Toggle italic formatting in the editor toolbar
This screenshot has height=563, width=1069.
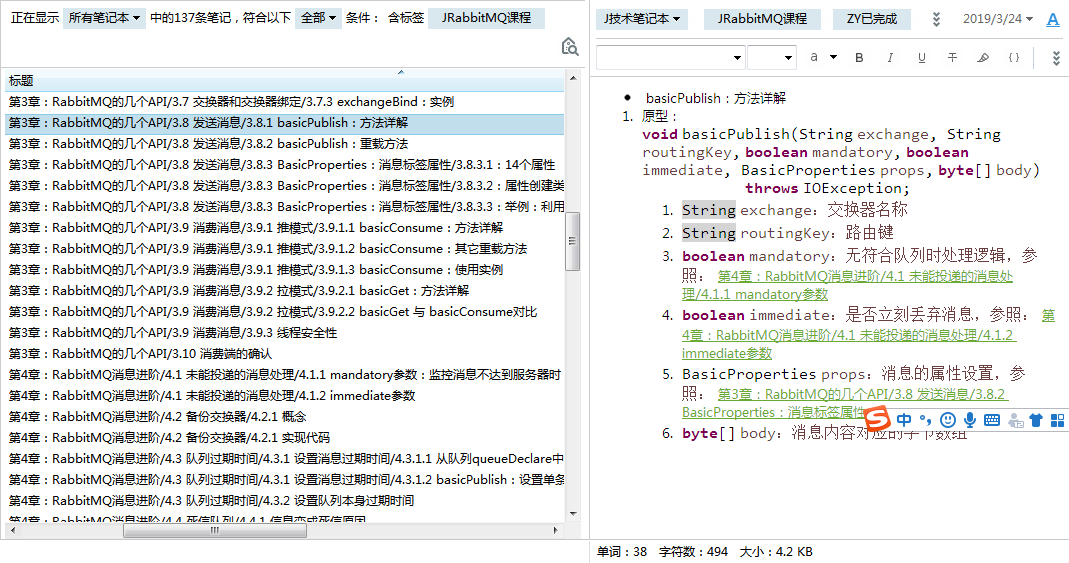[x=890, y=58]
